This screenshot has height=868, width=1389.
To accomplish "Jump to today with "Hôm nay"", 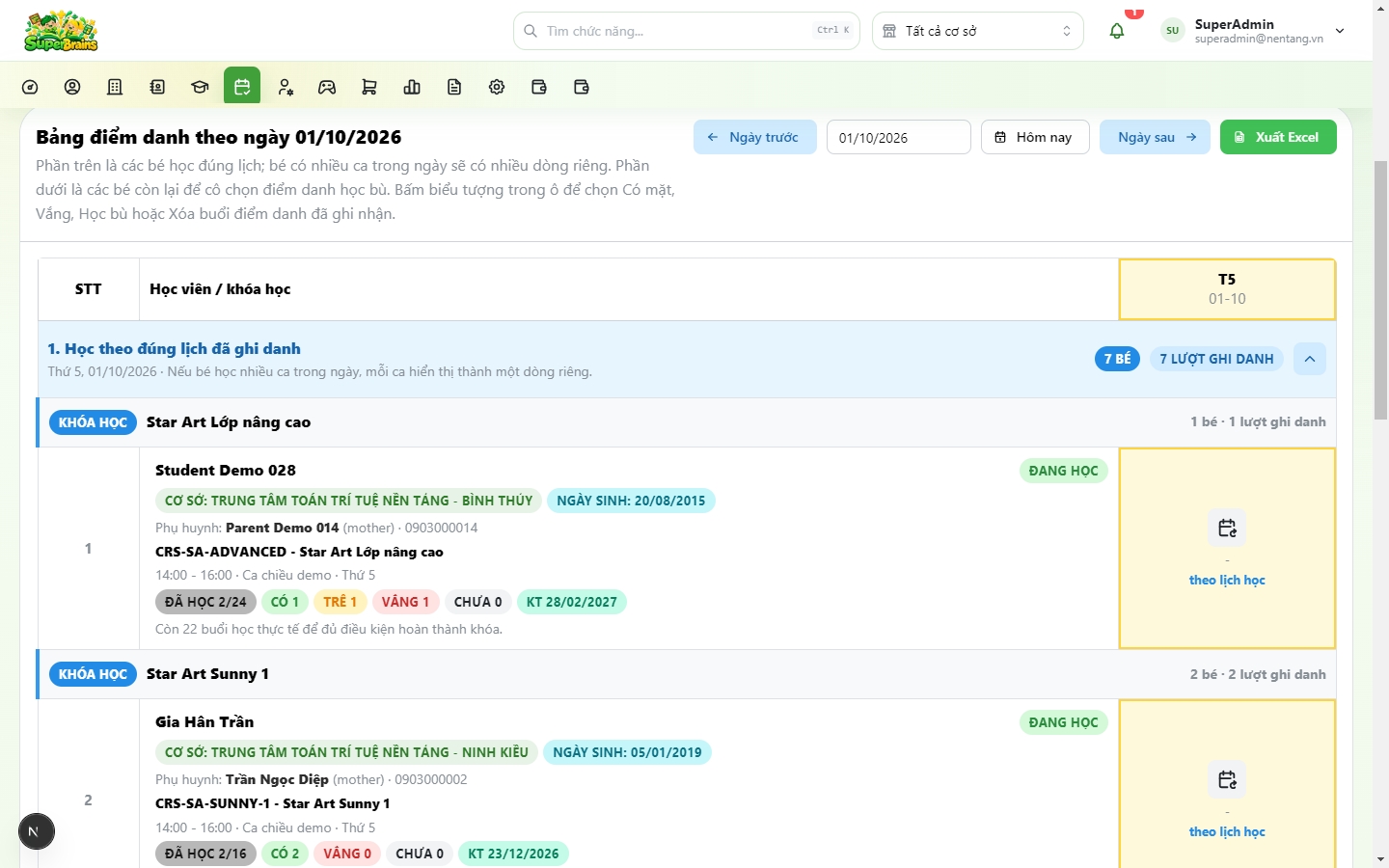I will click(x=1035, y=137).
